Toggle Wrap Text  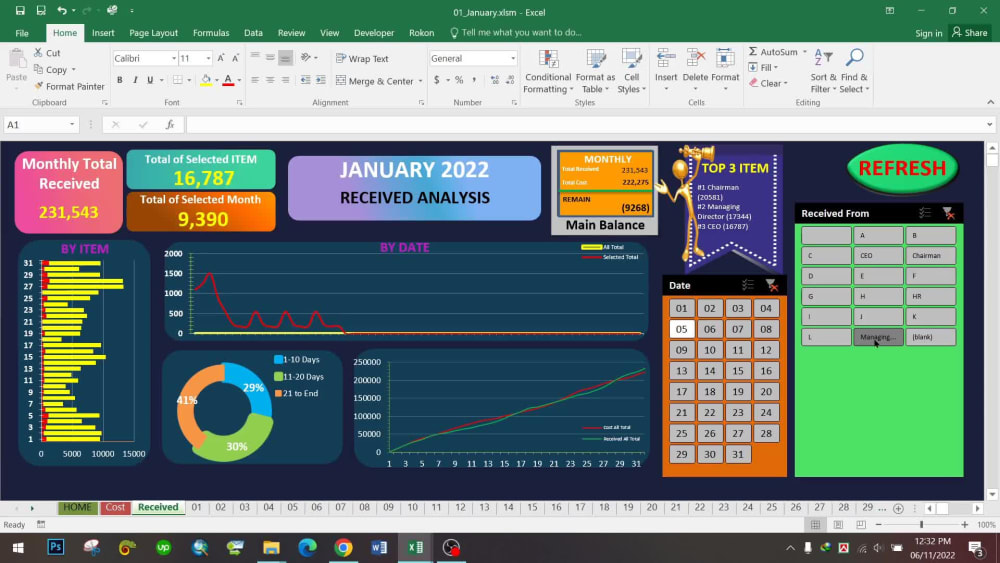(362, 58)
